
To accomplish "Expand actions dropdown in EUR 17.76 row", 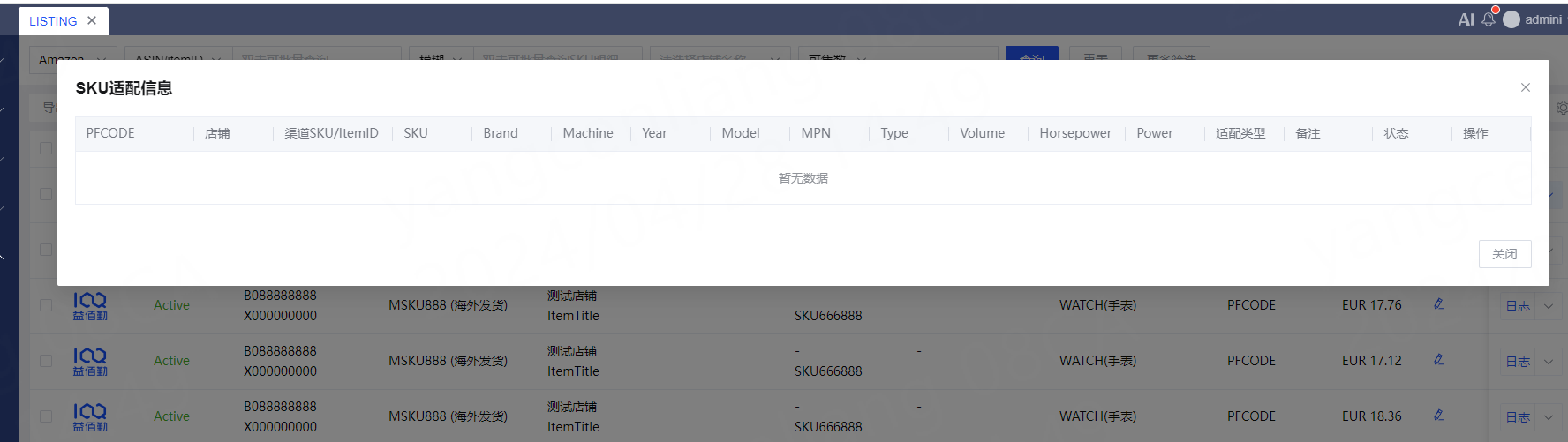I will pos(1548,306).
